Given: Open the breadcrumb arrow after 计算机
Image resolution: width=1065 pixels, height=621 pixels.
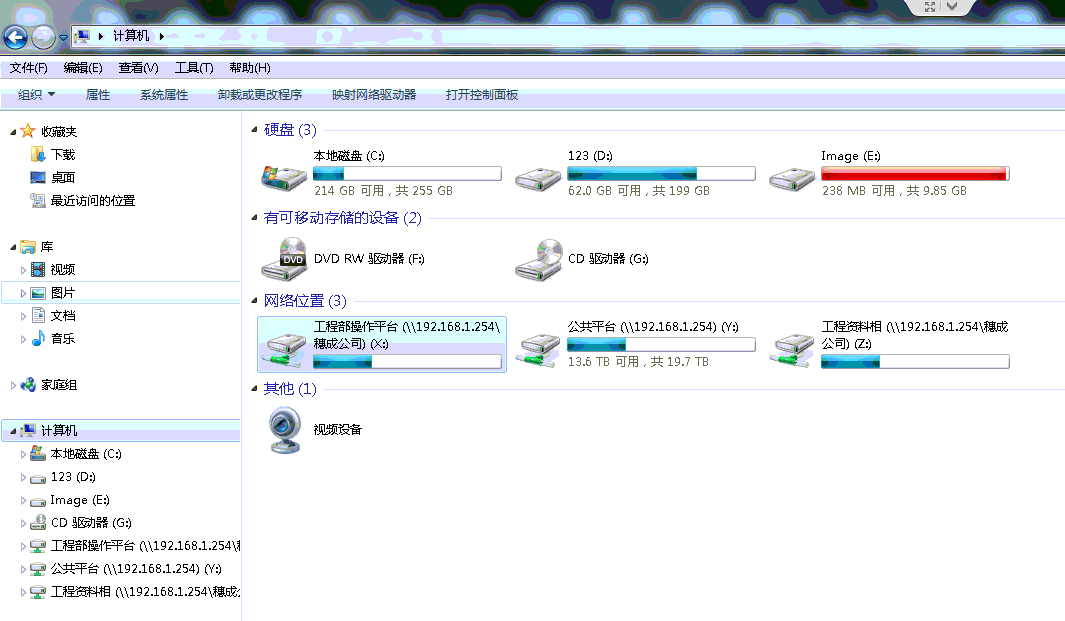Looking at the screenshot, I should tap(162, 36).
